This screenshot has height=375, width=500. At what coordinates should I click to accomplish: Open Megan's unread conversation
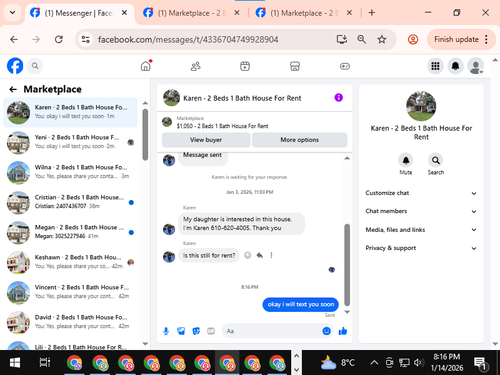70,232
